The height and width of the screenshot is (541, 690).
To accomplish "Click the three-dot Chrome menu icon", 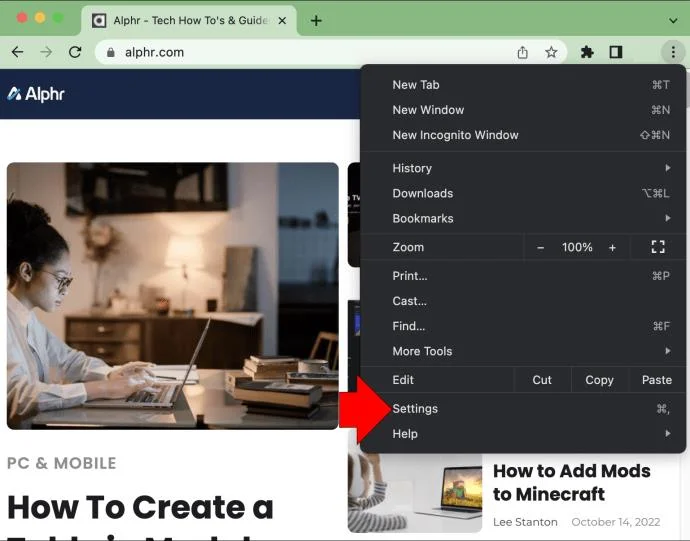I will 672,52.
